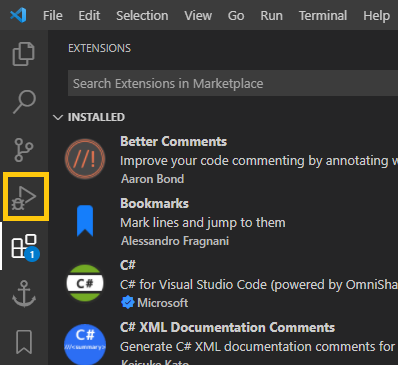Screen dimensions: 398x365
Task: Open the Run menu
Action: click(271, 16)
